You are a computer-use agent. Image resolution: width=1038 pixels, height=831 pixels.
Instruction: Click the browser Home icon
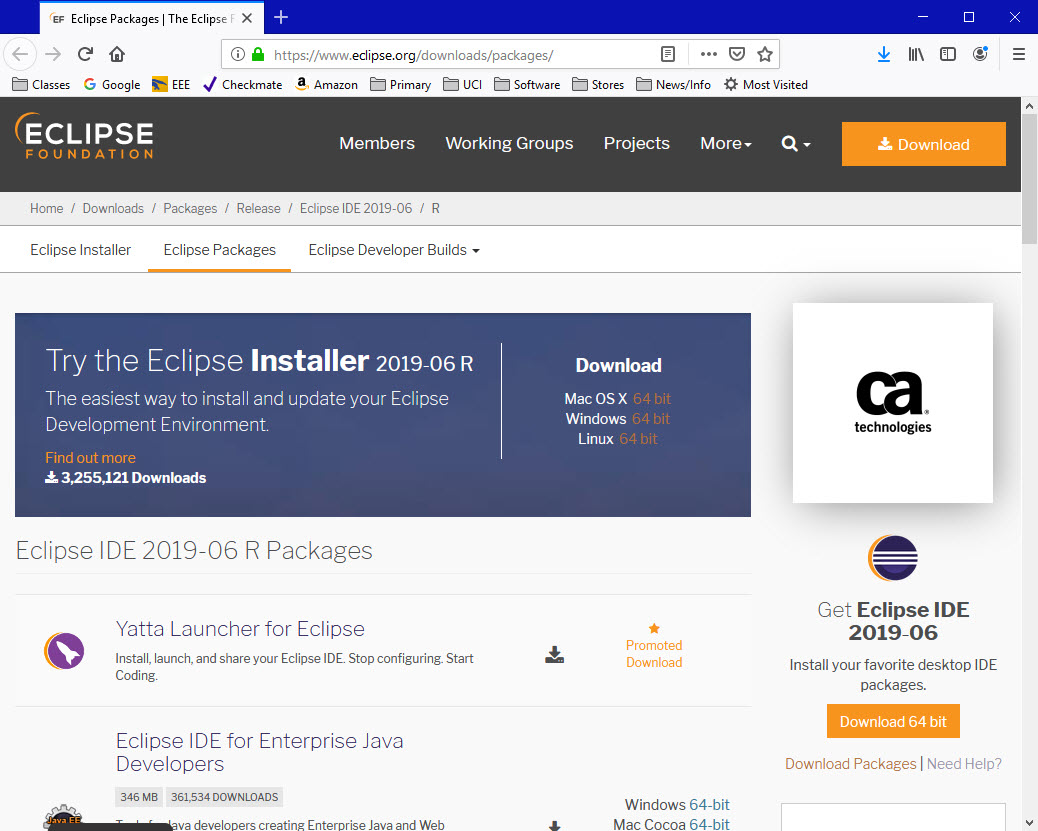click(x=117, y=54)
